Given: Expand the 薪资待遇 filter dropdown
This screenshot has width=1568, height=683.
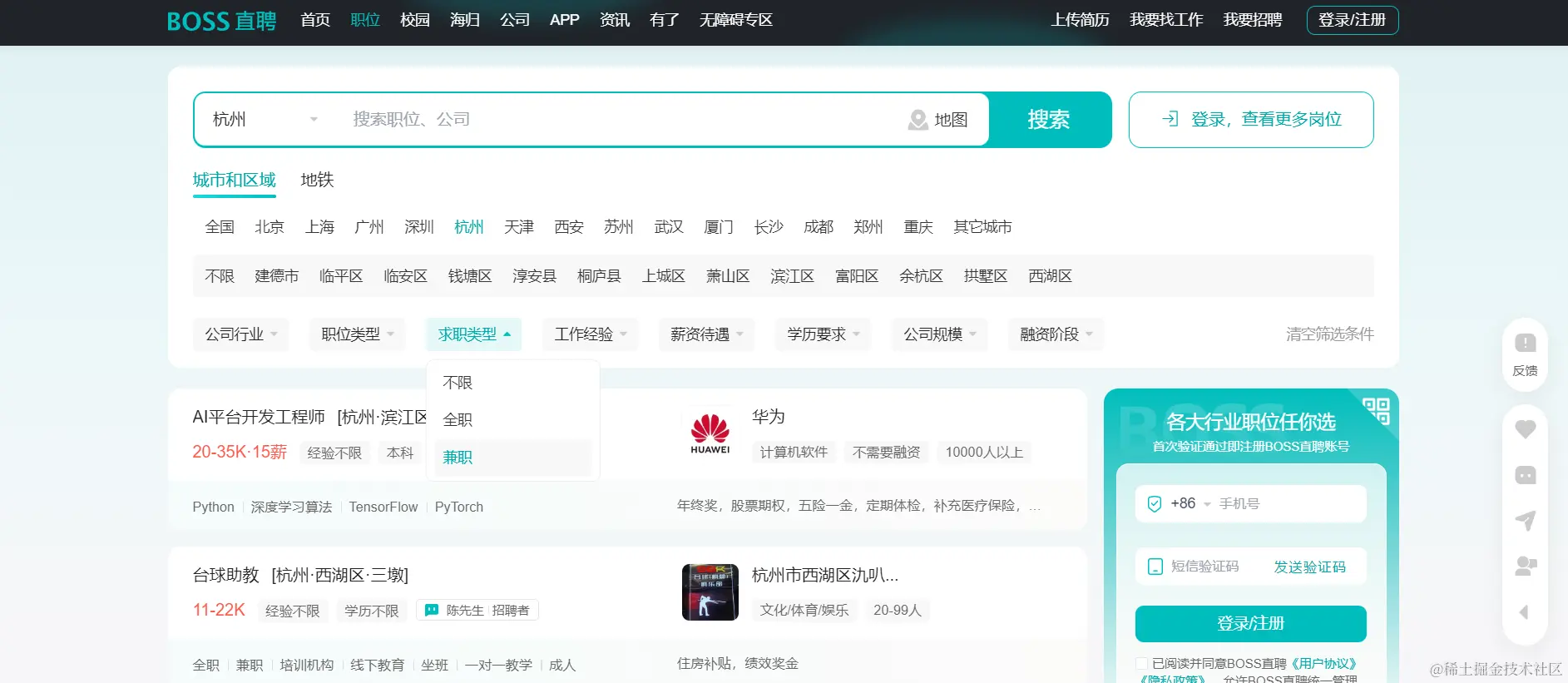Looking at the screenshot, I should coord(707,334).
